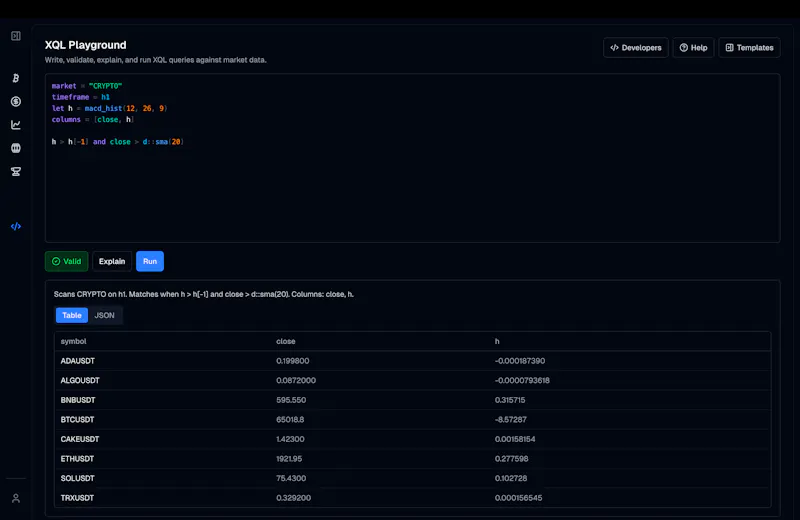Click close value 0.199800

point(293,361)
